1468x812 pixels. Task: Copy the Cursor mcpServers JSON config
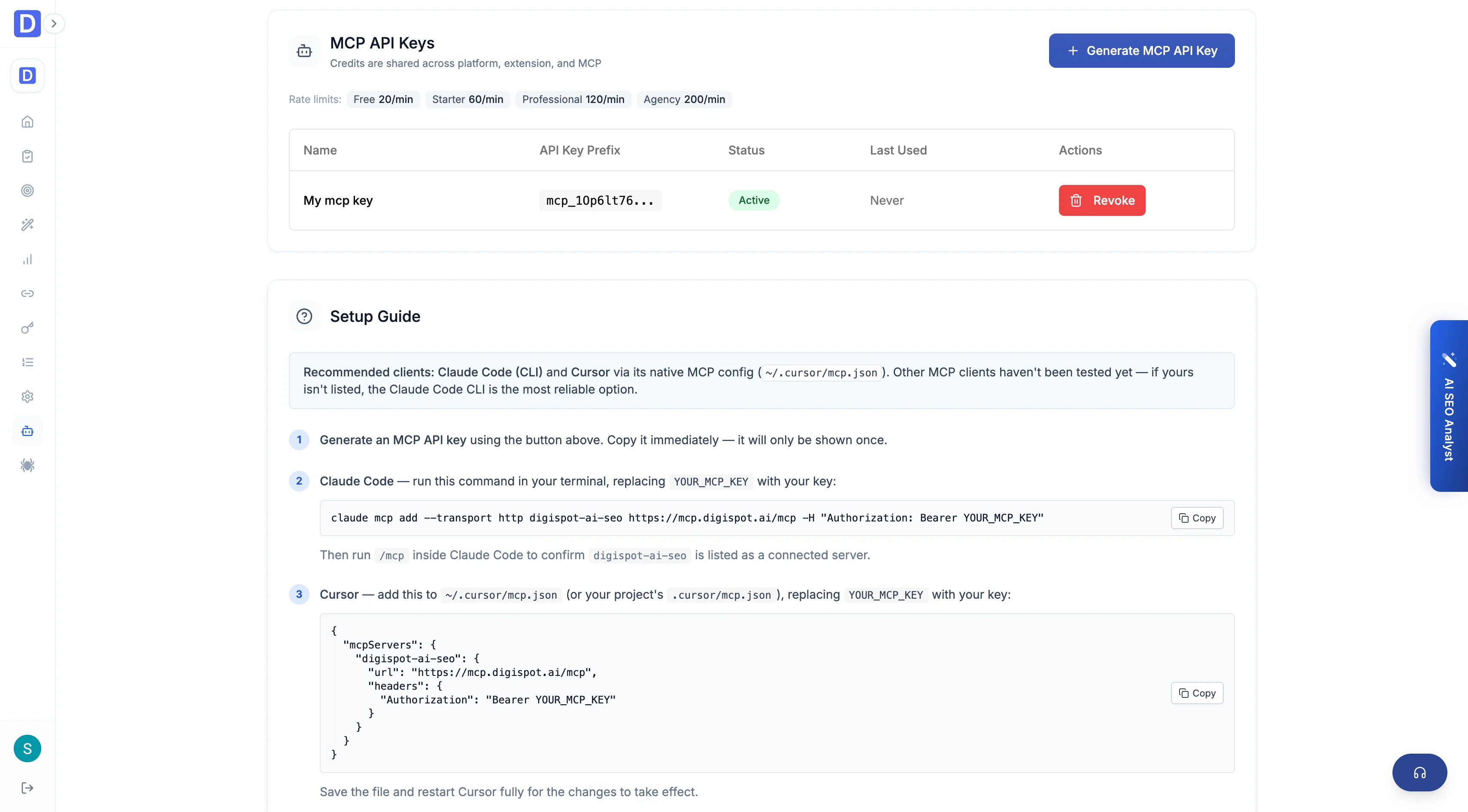point(1197,693)
